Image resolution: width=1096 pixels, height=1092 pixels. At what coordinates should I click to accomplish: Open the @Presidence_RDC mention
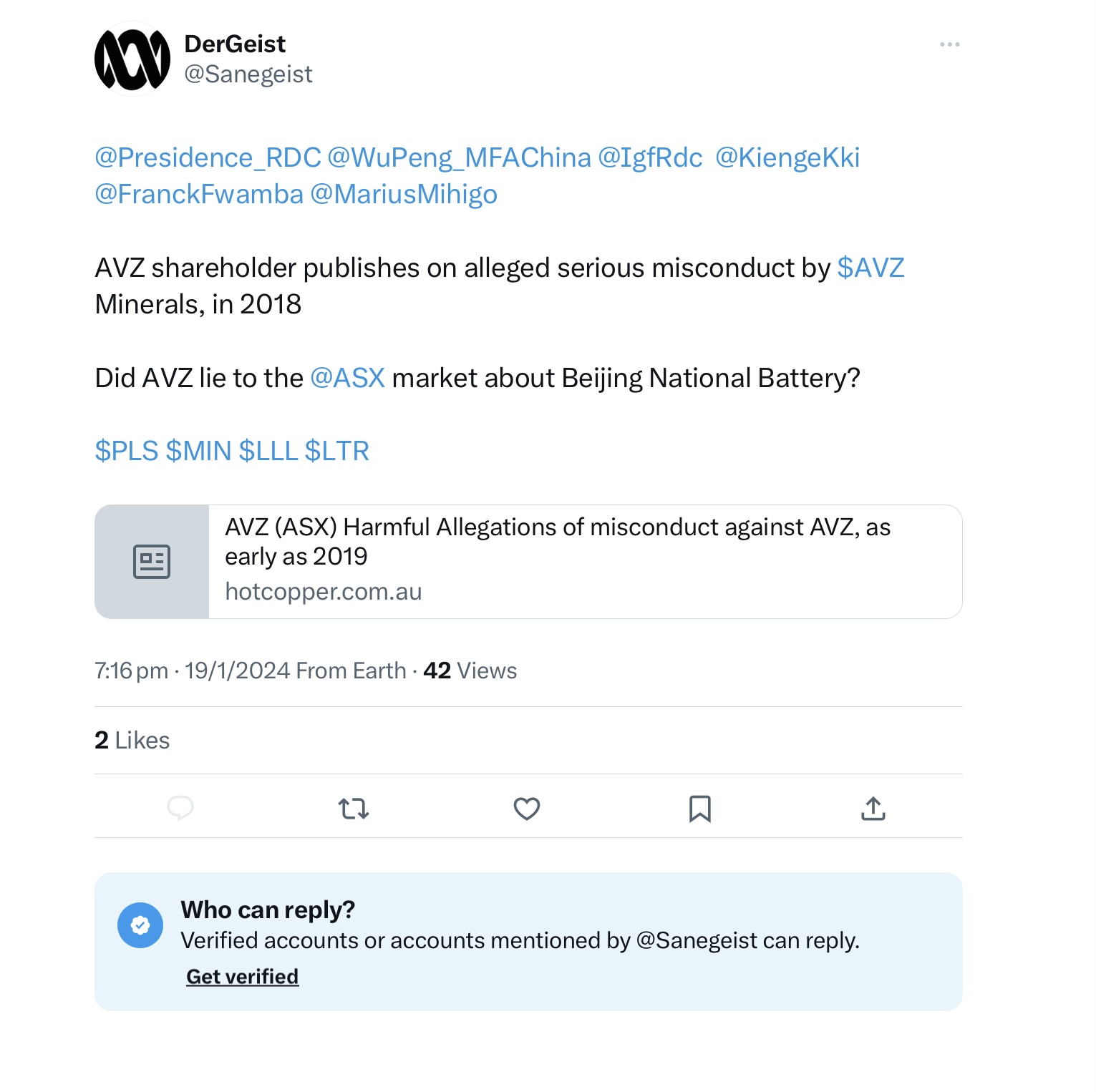tap(208, 157)
